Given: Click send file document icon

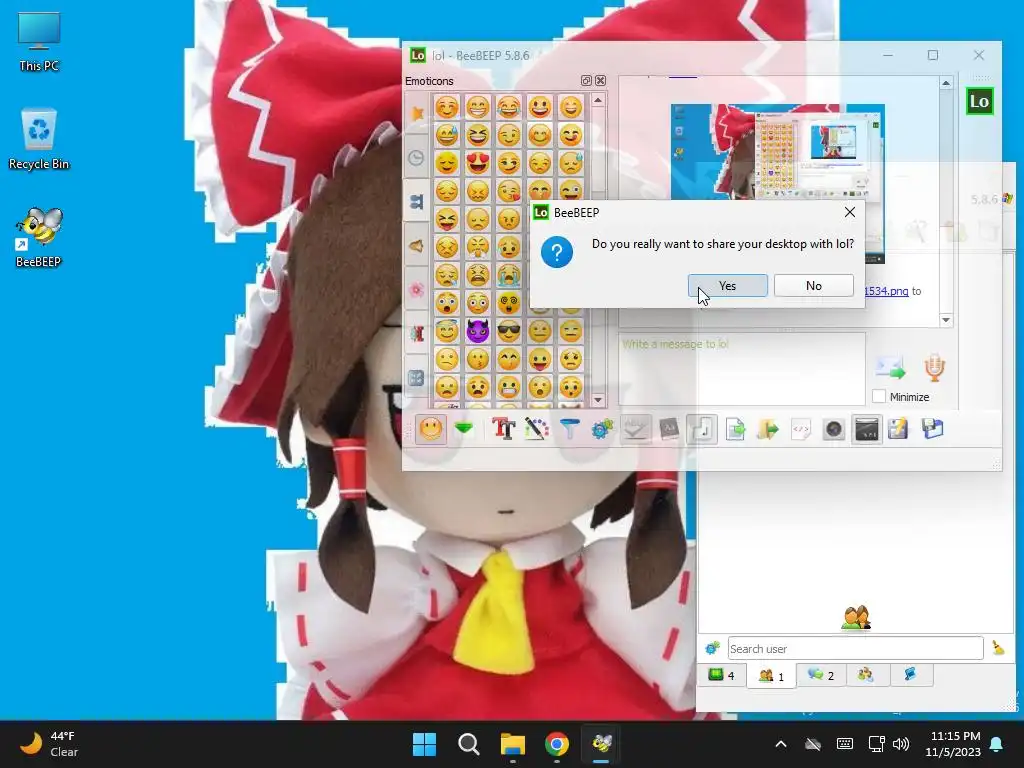Looking at the screenshot, I should point(735,429).
